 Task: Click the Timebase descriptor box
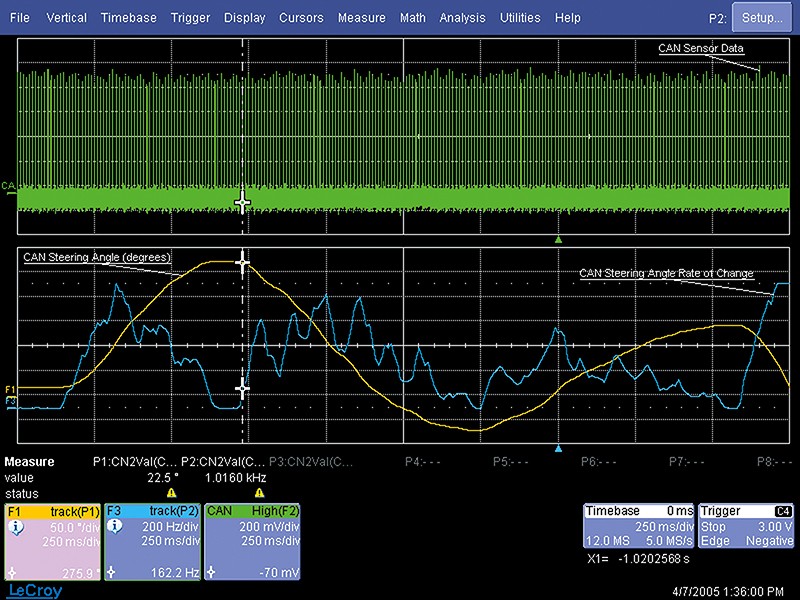pyautogui.click(x=637, y=525)
